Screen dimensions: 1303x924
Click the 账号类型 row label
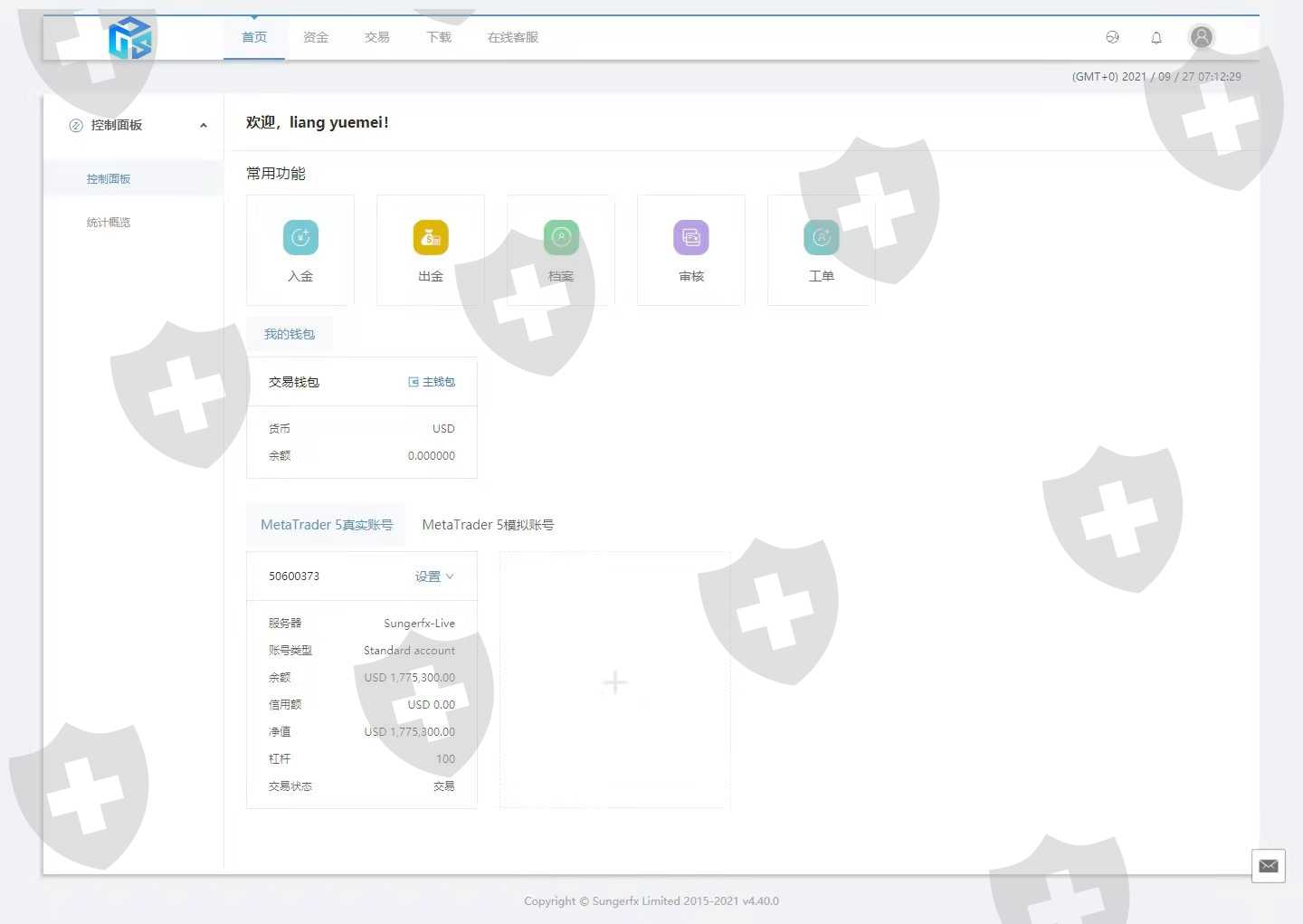tap(290, 651)
